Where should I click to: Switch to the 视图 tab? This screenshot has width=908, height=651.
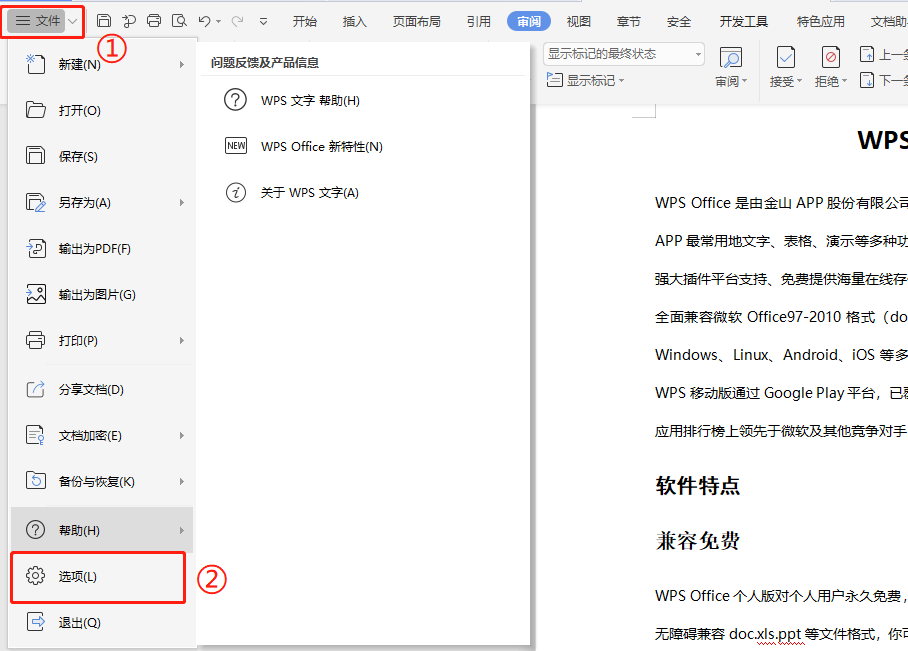(x=579, y=21)
